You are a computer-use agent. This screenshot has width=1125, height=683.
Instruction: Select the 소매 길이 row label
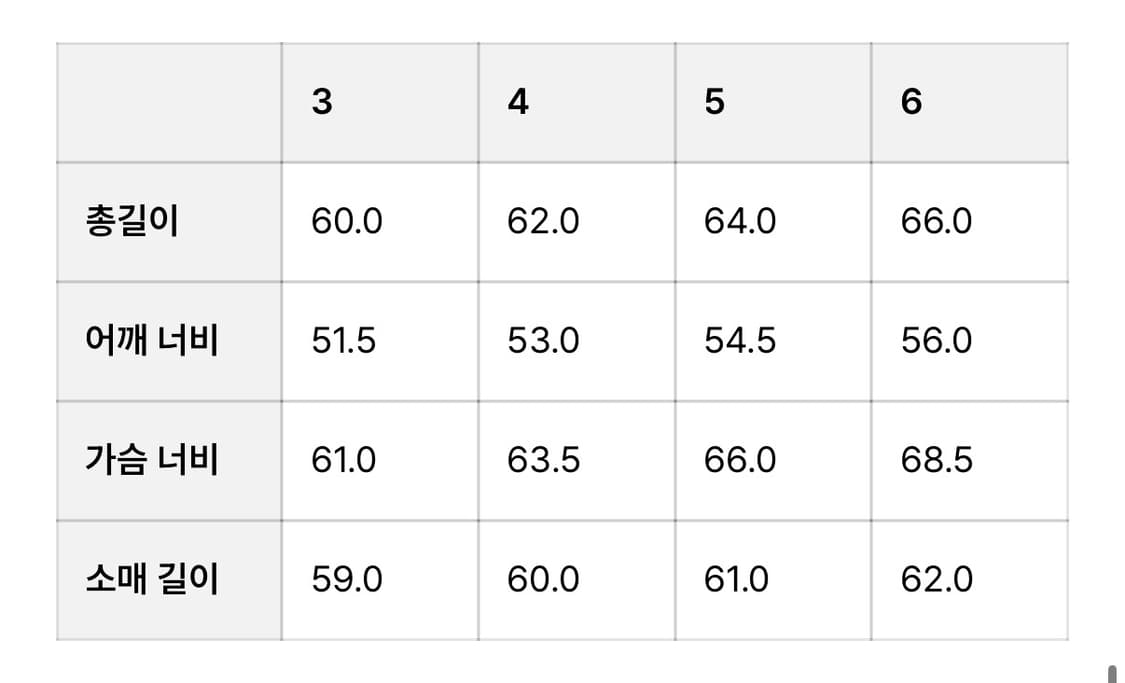point(152,580)
